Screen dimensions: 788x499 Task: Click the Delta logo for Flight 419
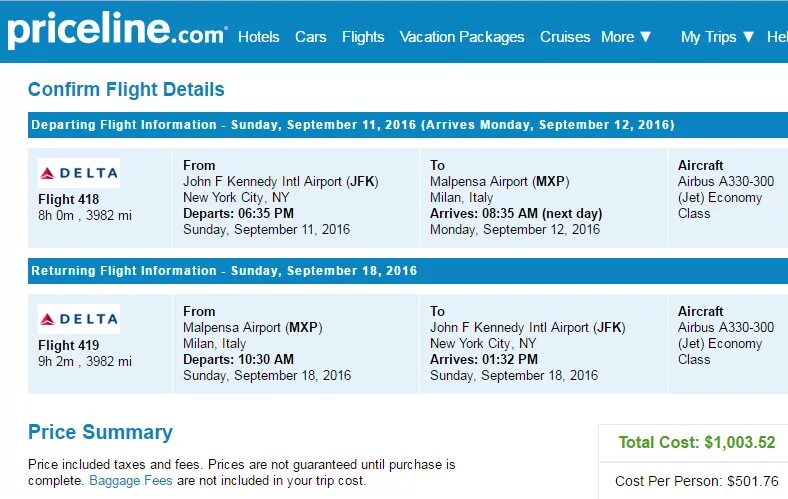click(x=79, y=319)
